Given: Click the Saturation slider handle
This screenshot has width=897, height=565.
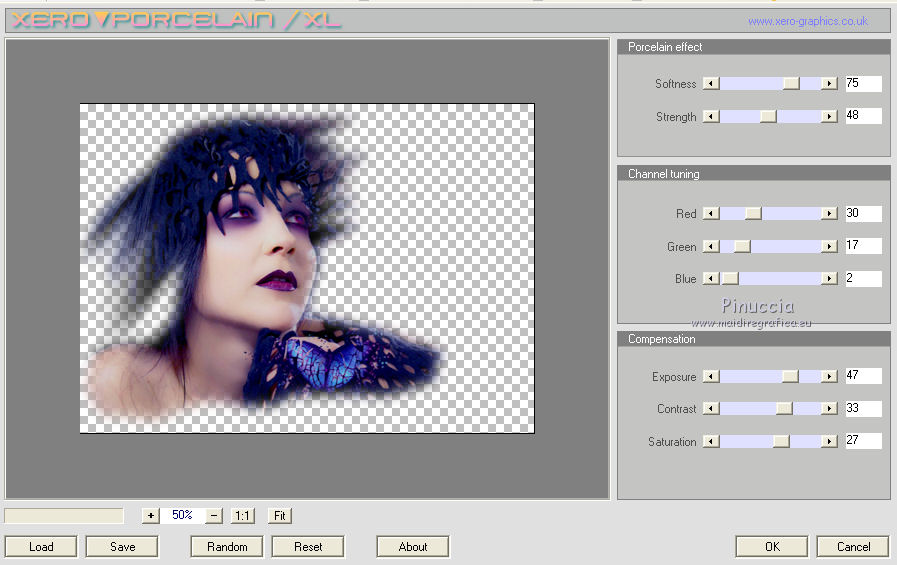Looking at the screenshot, I should (781, 441).
